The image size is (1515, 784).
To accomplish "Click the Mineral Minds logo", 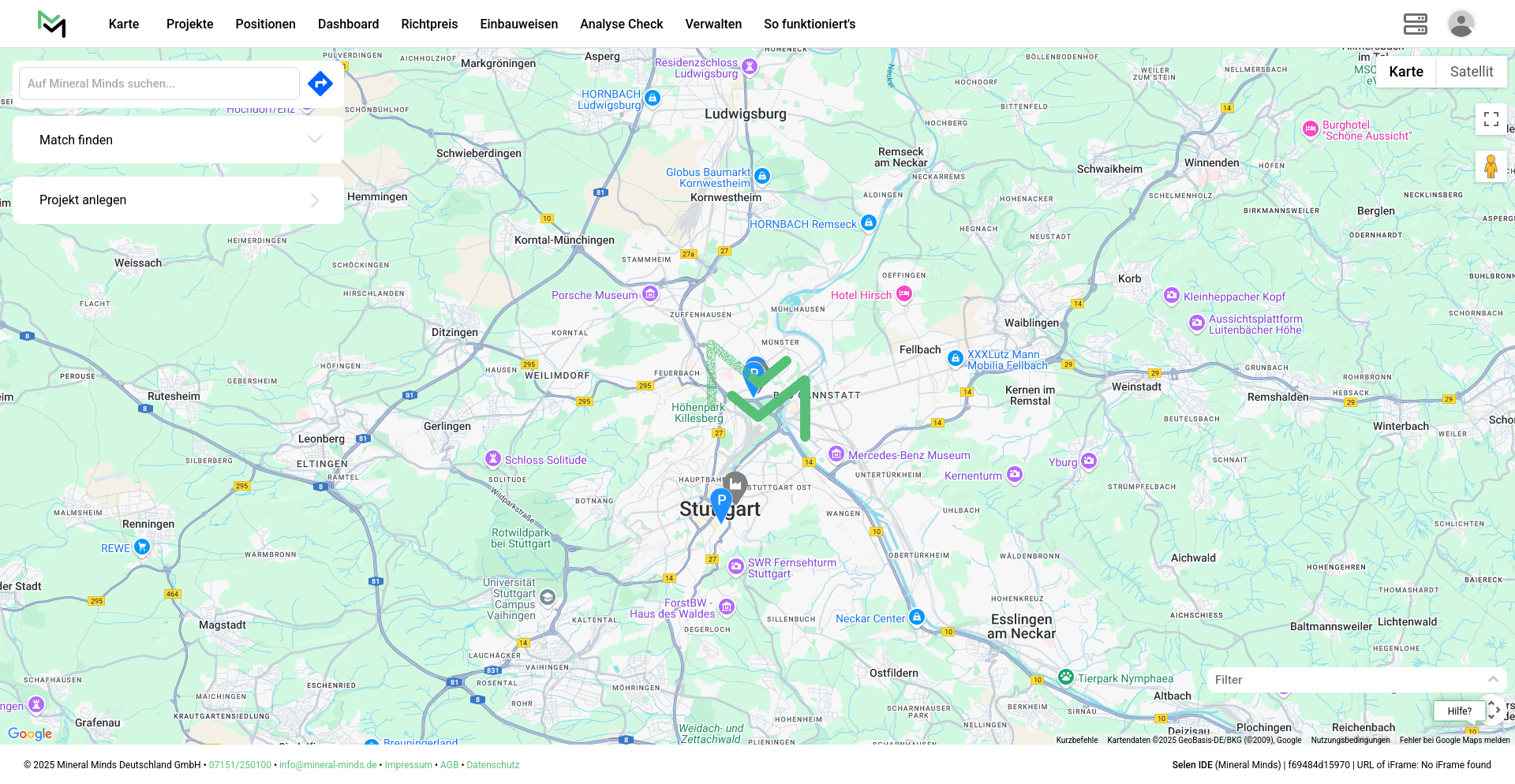I will [x=52, y=24].
